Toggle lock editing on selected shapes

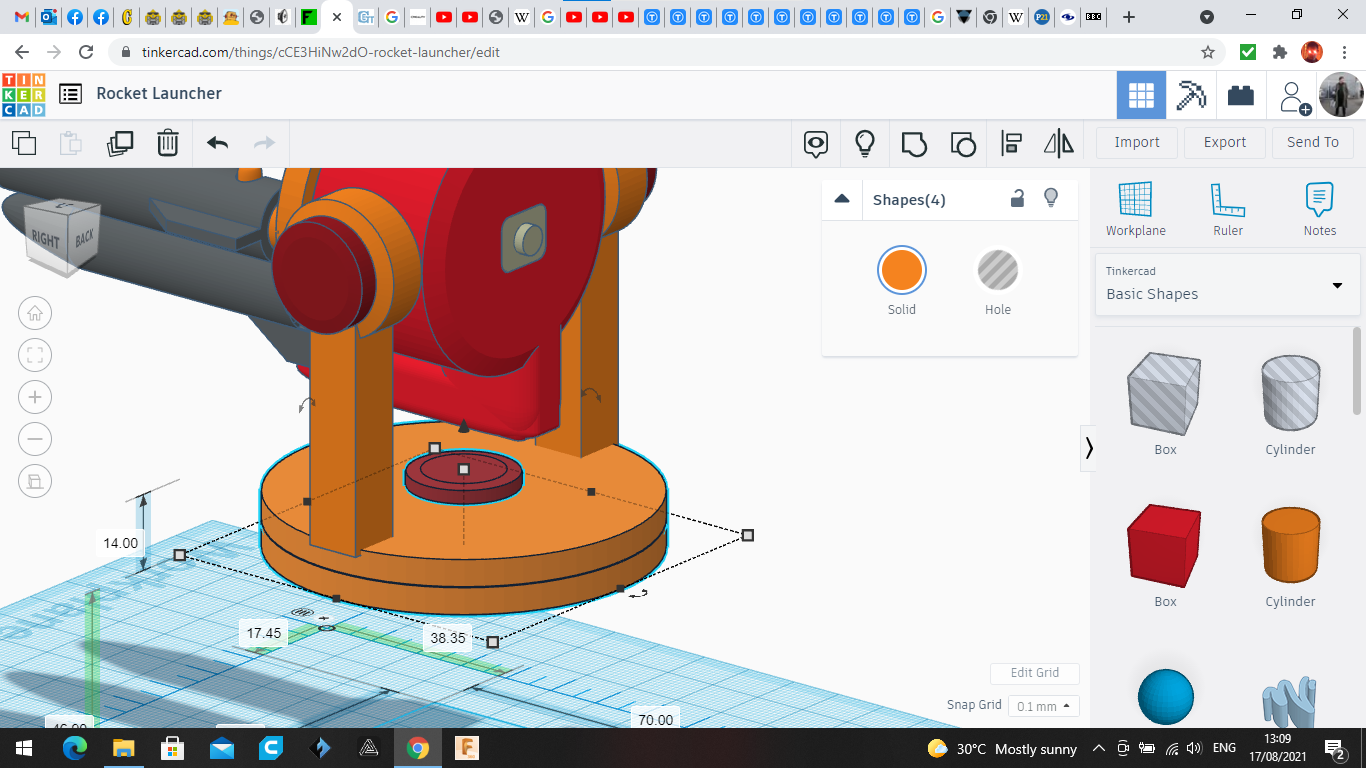tap(1017, 198)
